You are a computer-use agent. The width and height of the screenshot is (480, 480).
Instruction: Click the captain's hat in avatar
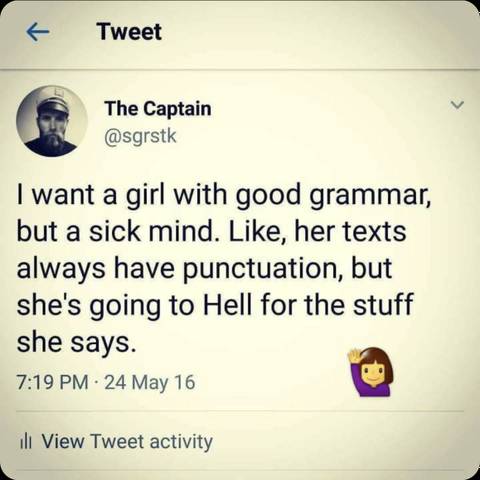pyautogui.click(x=52, y=100)
